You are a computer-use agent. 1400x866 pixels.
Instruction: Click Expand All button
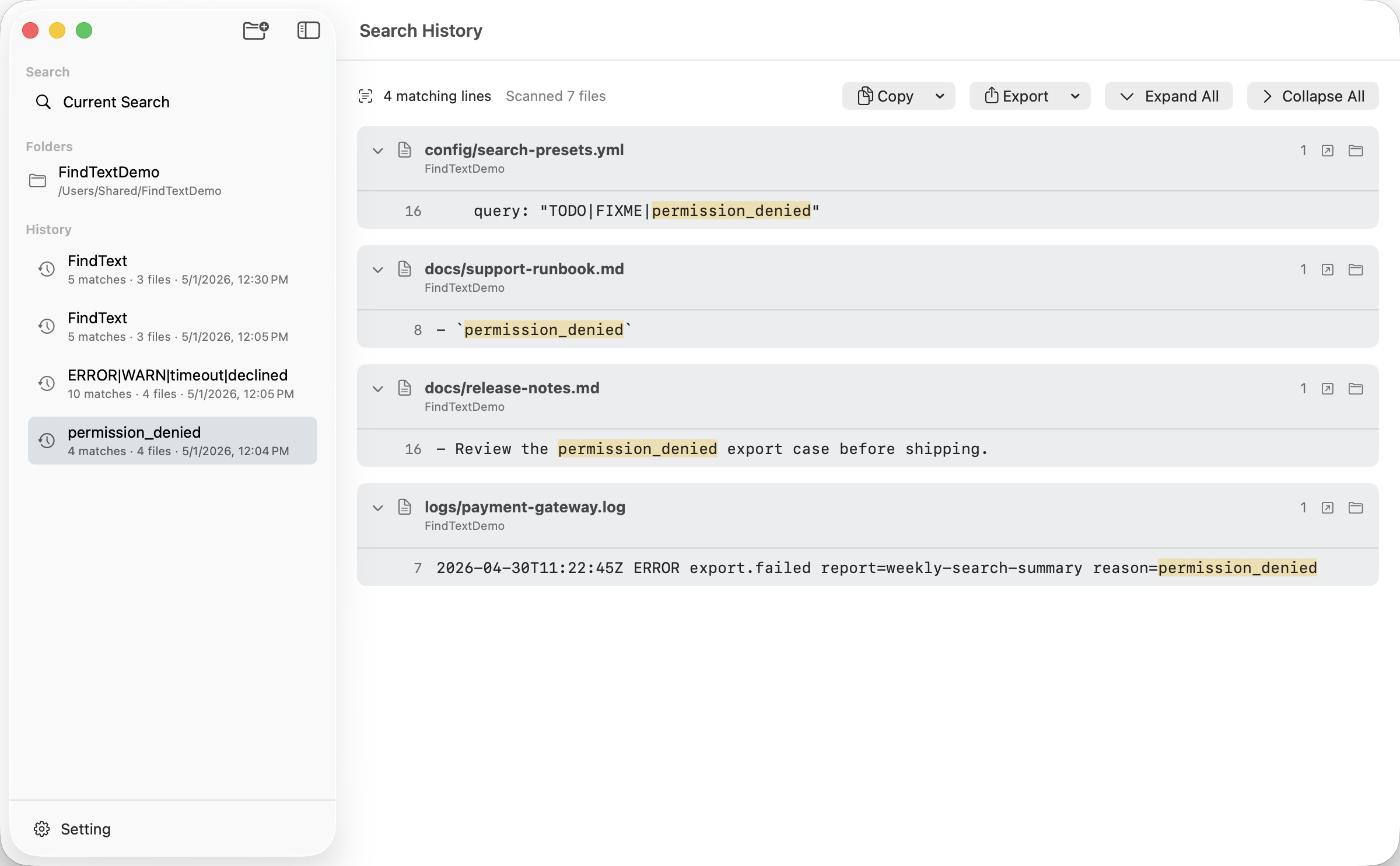click(x=1169, y=96)
